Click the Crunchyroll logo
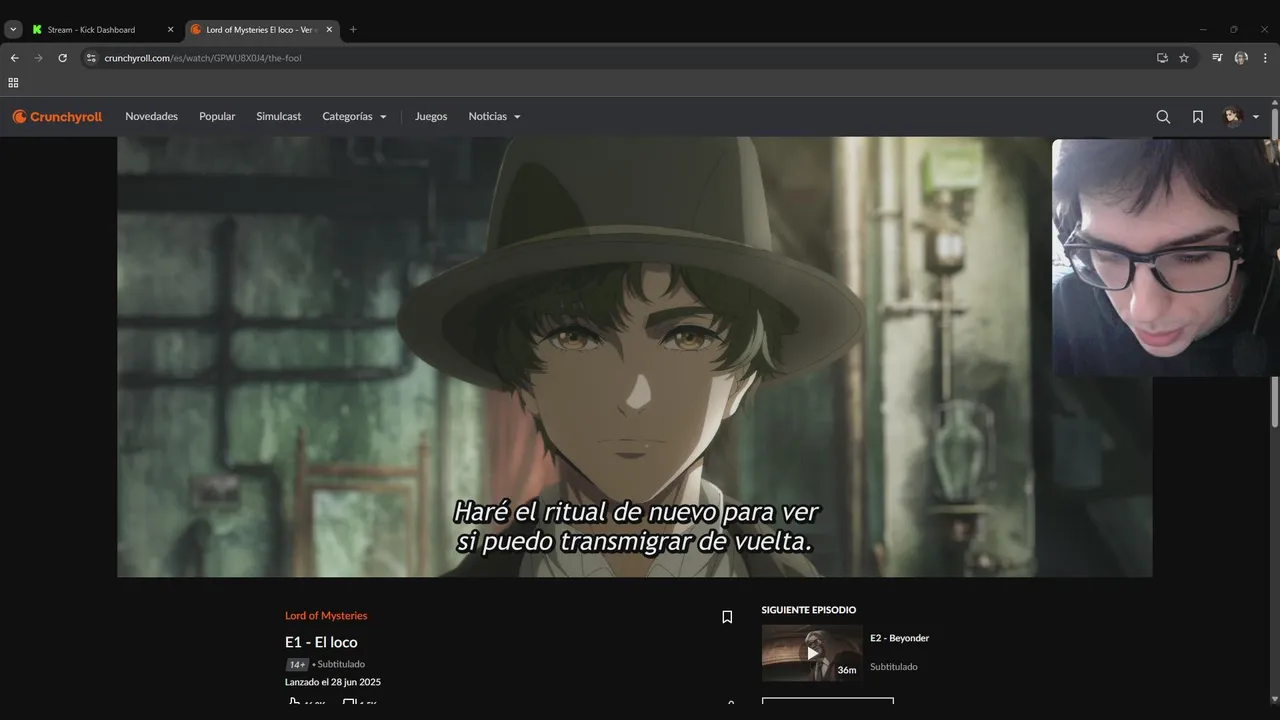Image resolution: width=1280 pixels, height=720 pixels. coord(57,117)
